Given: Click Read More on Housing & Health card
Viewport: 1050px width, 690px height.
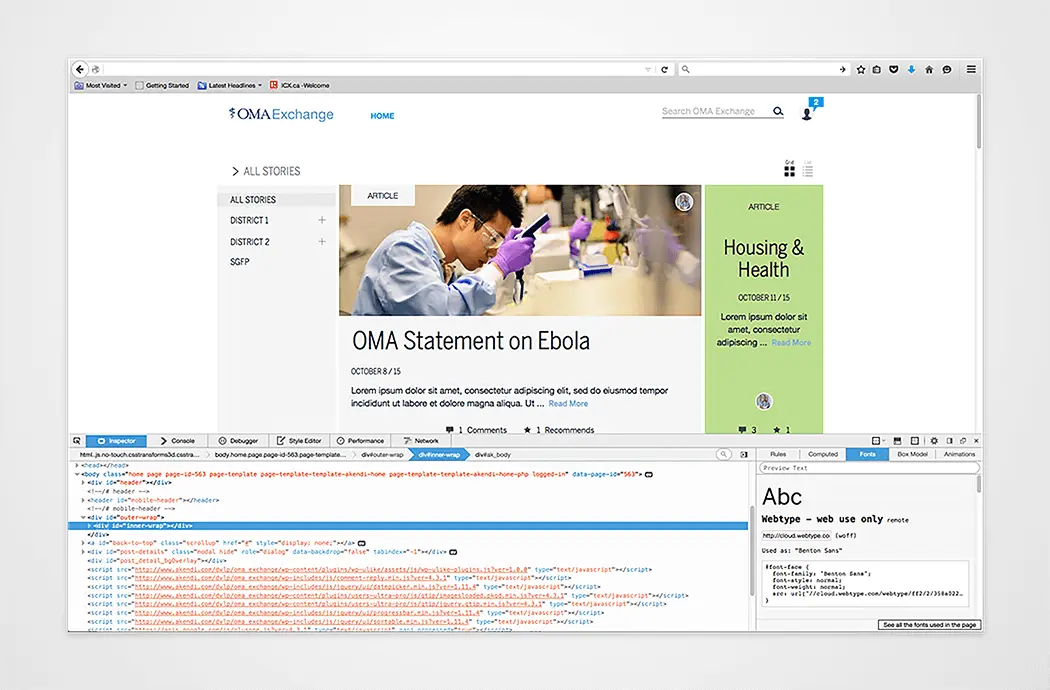Looking at the screenshot, I should coord(791,342).
